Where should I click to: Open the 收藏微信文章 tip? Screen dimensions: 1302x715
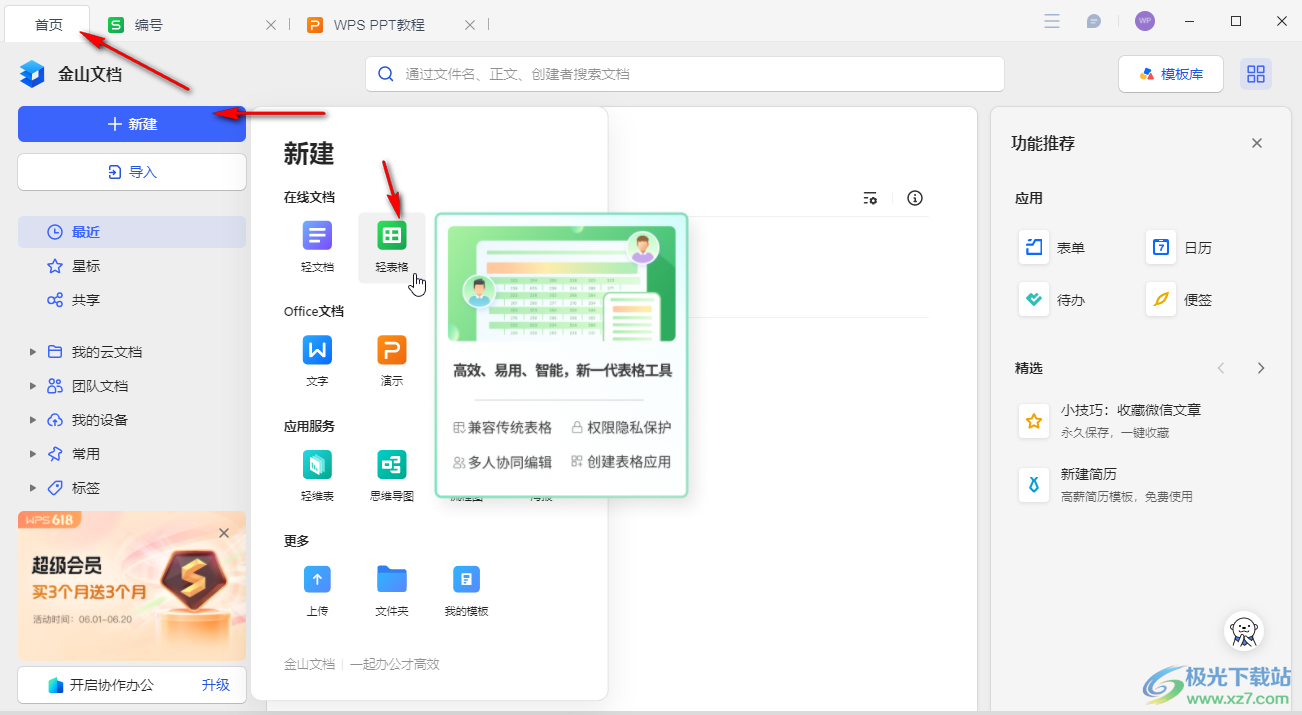1111,420
